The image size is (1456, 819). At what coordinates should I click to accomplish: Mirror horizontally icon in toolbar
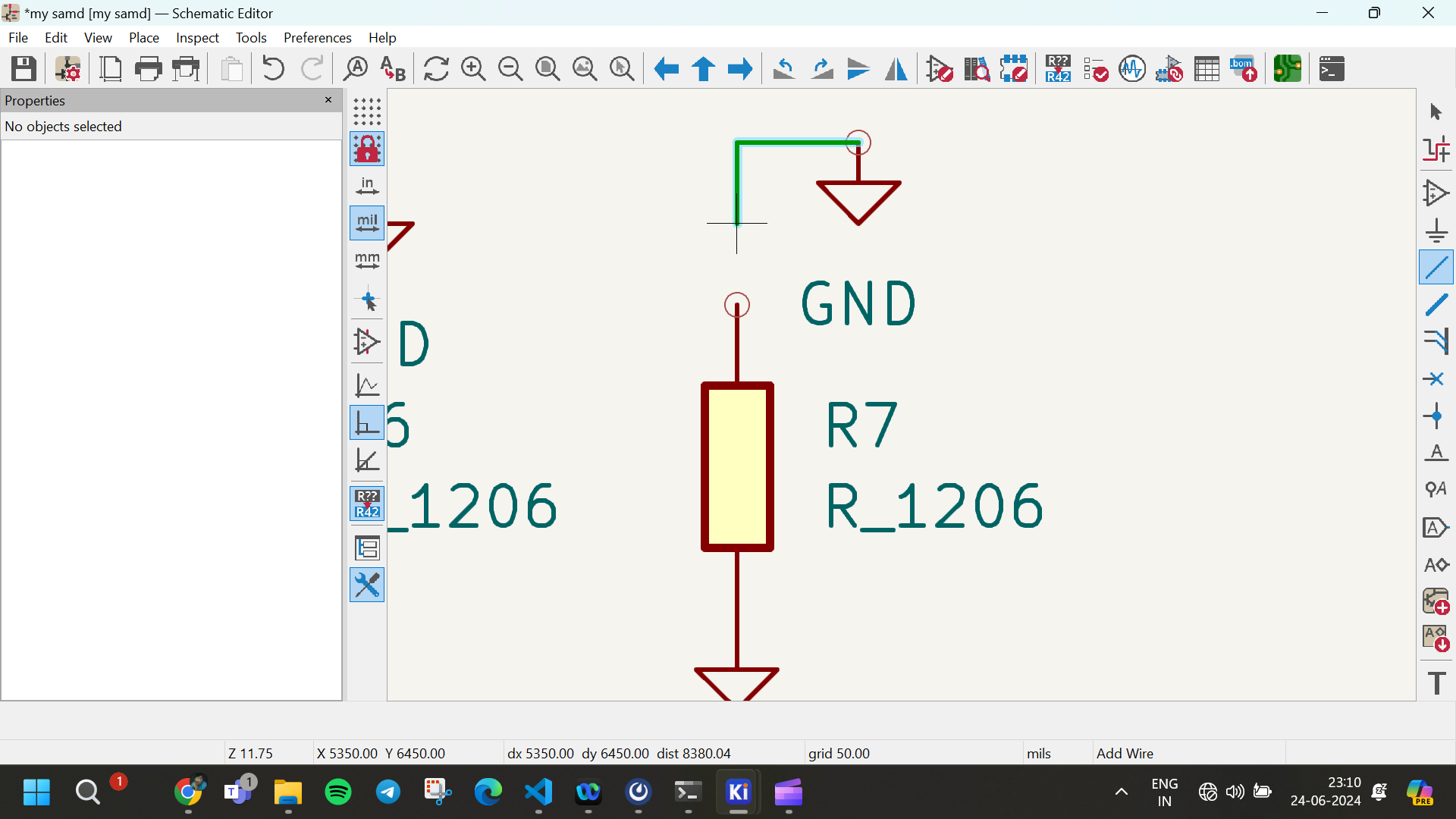pyautogui.click(x=896, y=69)
